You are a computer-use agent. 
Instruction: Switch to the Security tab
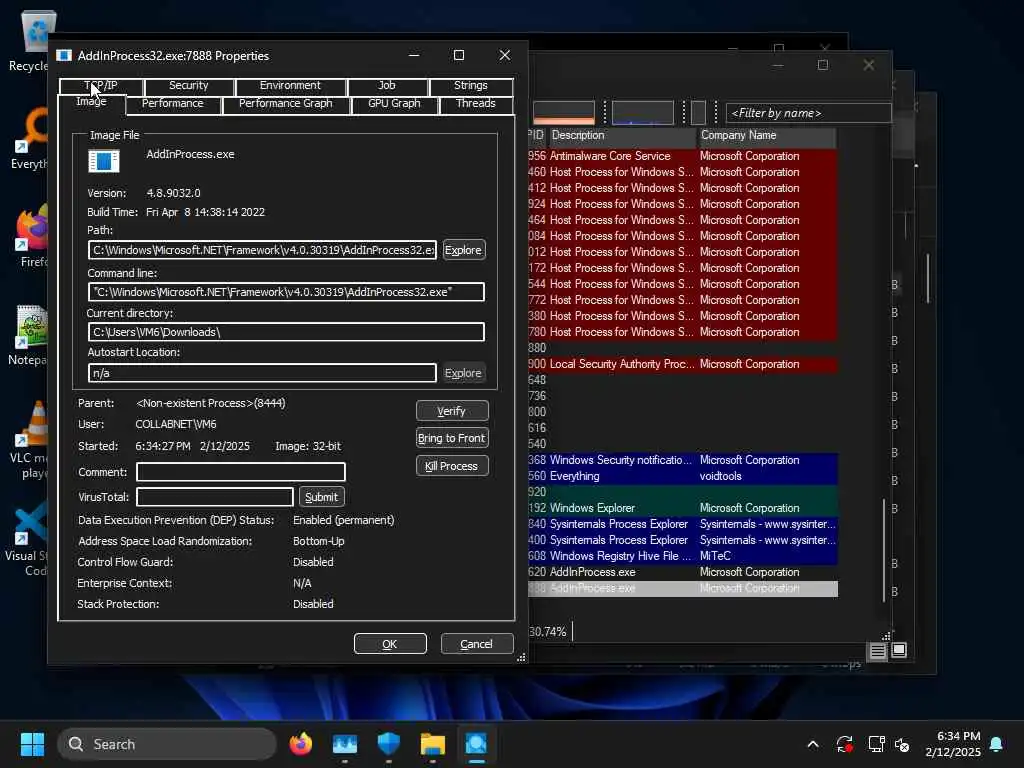click(189, 86)
